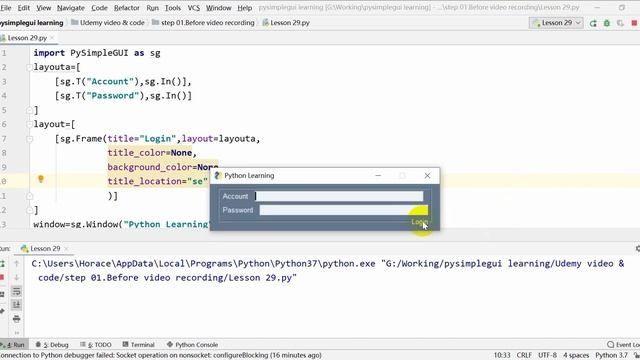Up the stack trace arrow in Run panel
Screen dimensions: 640x360
[x=17, y=264]
